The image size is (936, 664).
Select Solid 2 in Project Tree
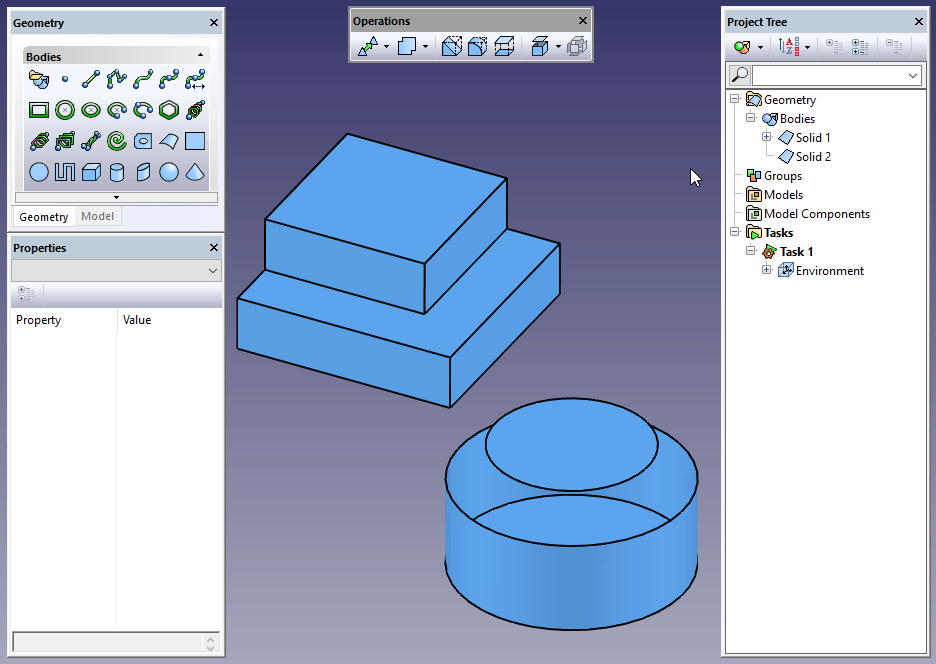(x=812, y=157)
